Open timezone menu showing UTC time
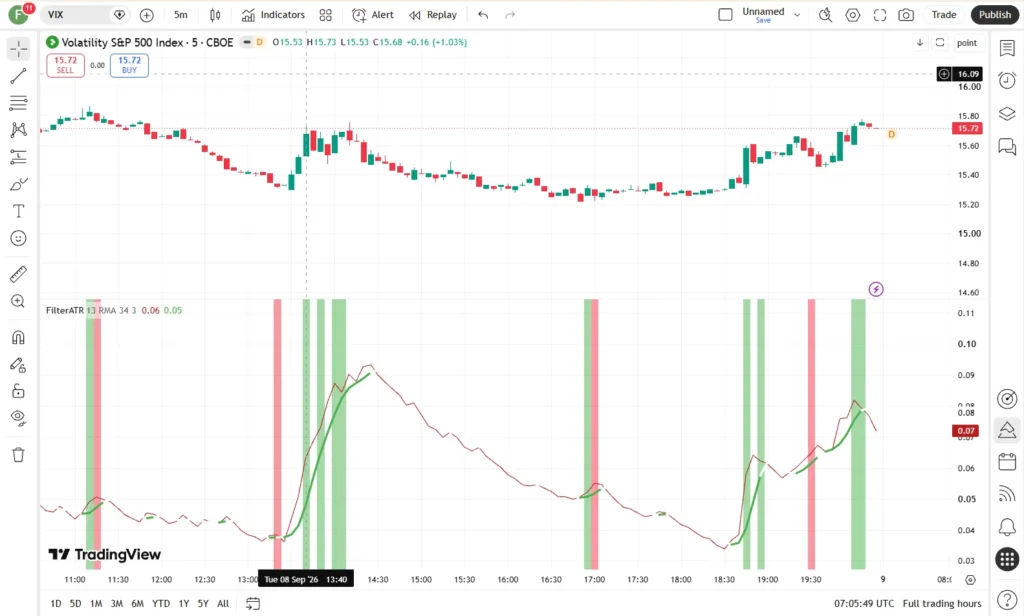 click(864, 604)
